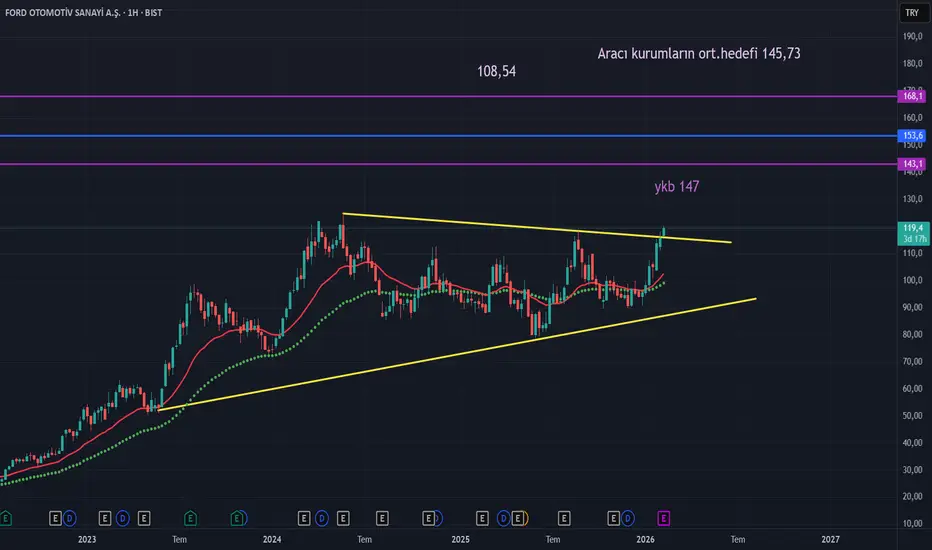Screen dimensions: 932x550
Task: Click the 2024 label on the time axis
Action: pyautogui.click(x=272, y=539)
